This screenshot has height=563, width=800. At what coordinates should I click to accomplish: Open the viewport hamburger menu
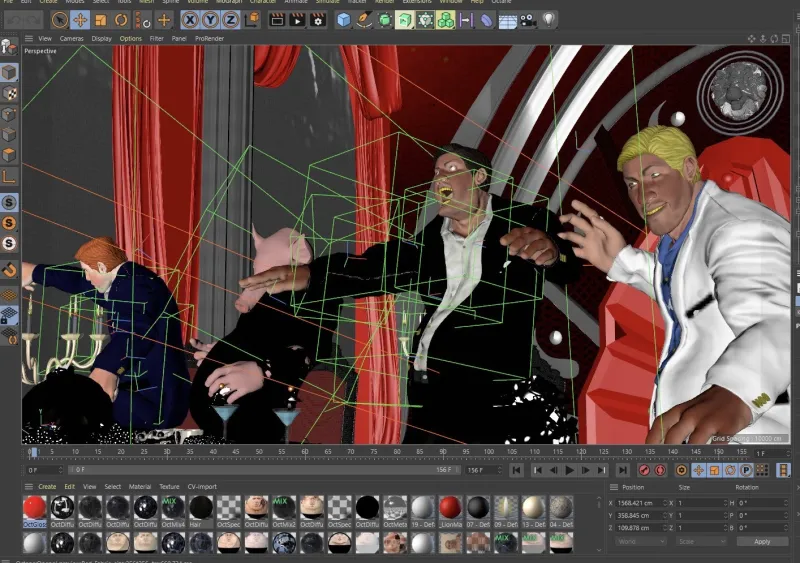pos(27,38)
